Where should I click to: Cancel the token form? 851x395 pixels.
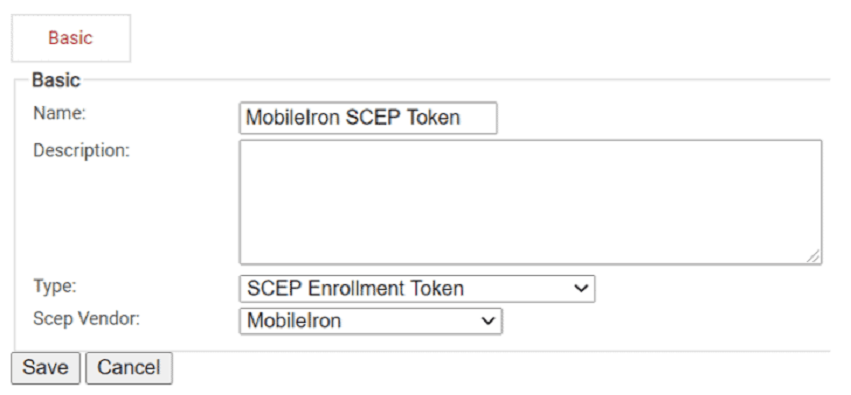pyautogui.click(x=129, y=368)
